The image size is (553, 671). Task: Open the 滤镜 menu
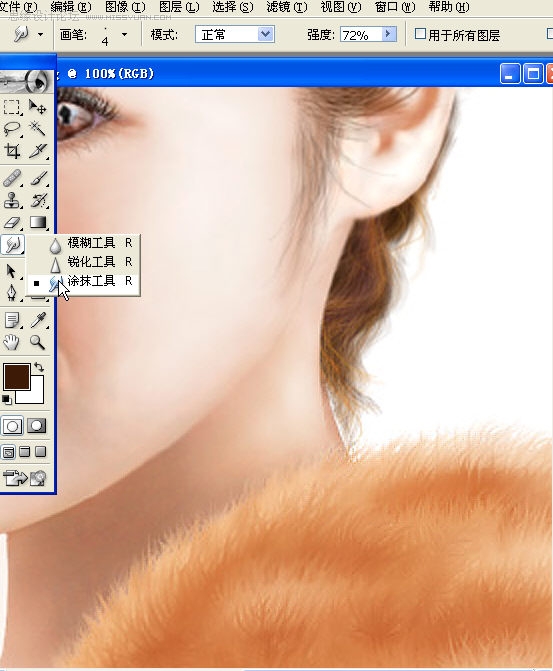pyautogui.click(x=287, y=7)
